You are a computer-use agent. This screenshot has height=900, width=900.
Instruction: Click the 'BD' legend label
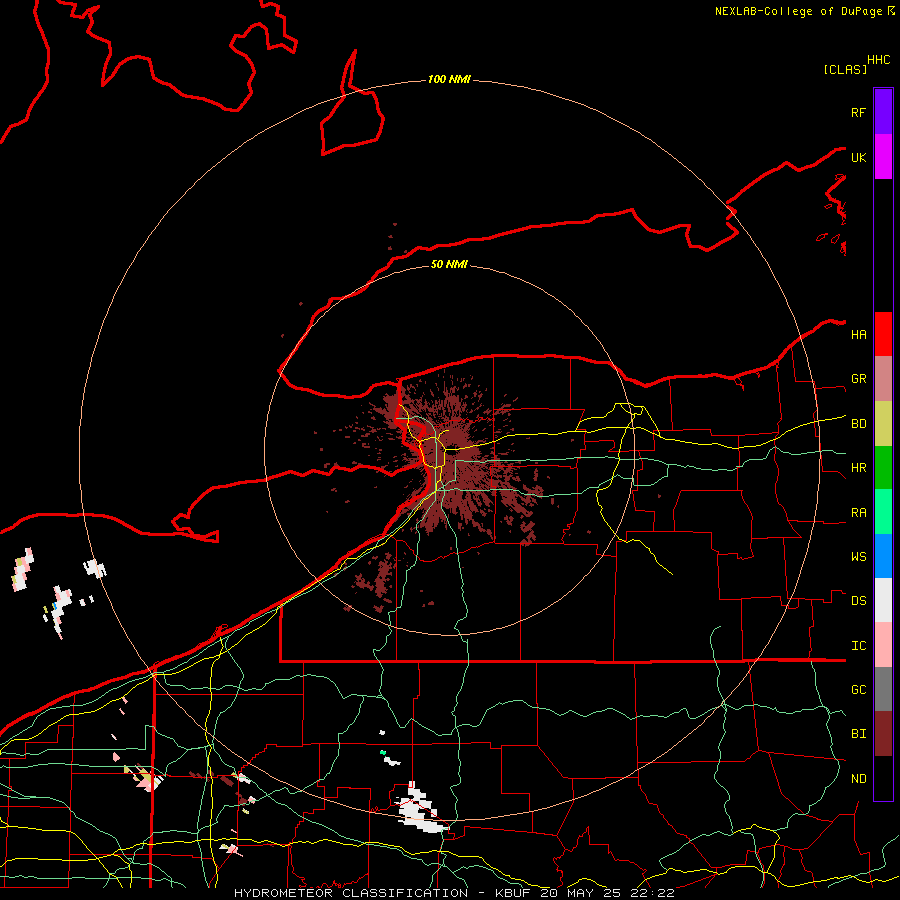click(858, 424)
